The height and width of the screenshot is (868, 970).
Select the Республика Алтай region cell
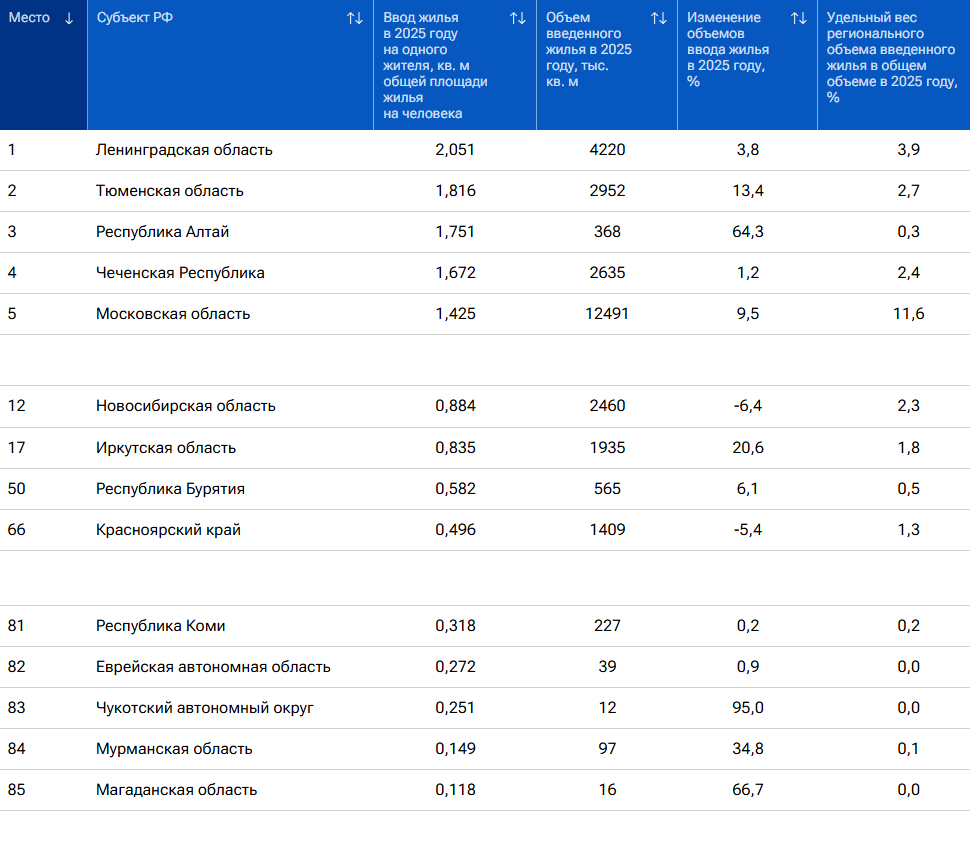pyautogui.click(x=162, y=232)
